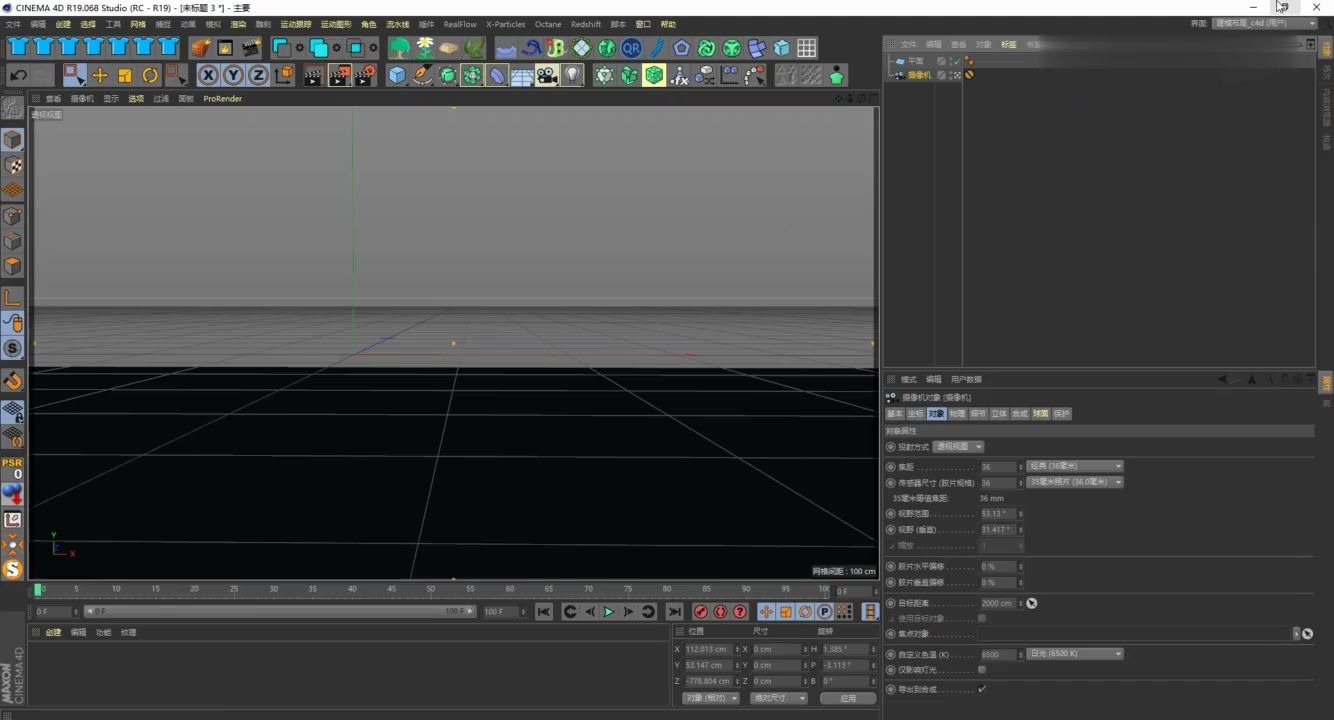The height and width of the screenshot is (720, 1334).
Task: Enable the 使用目标对象 checkbox
Action: point(982,618)
